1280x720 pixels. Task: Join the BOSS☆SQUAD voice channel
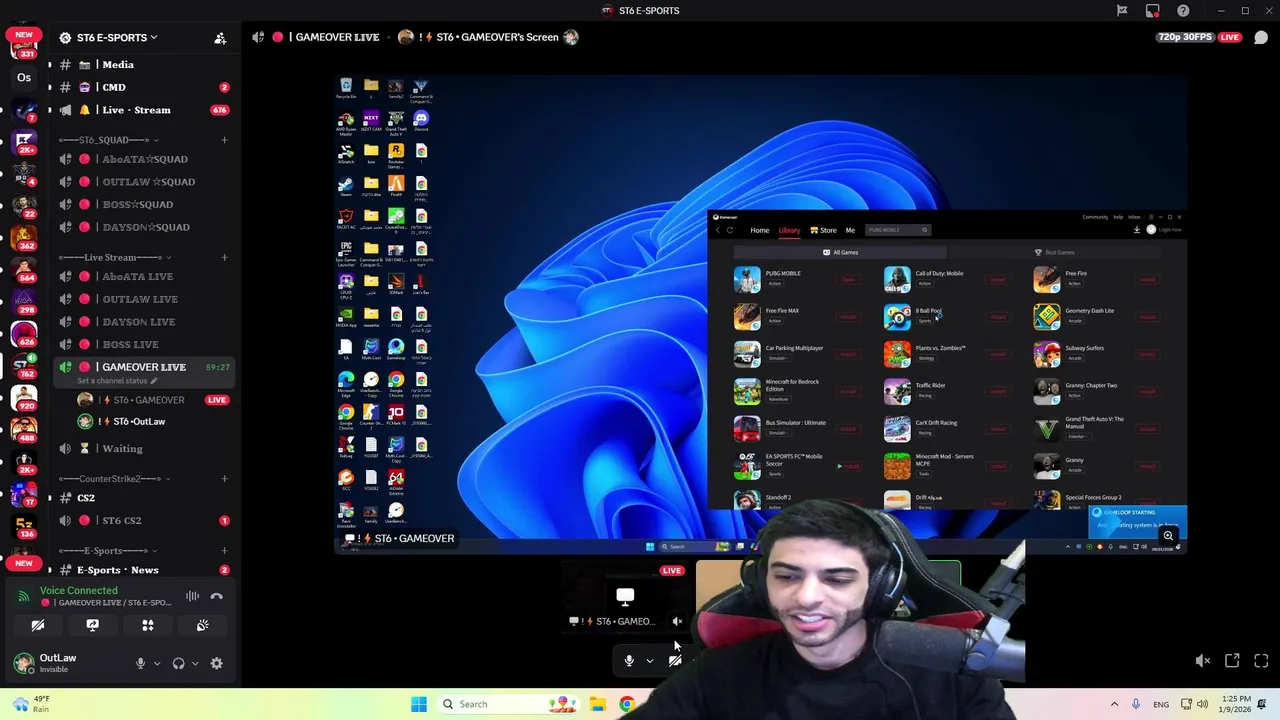pyautogui.click(x=144, y=205)
